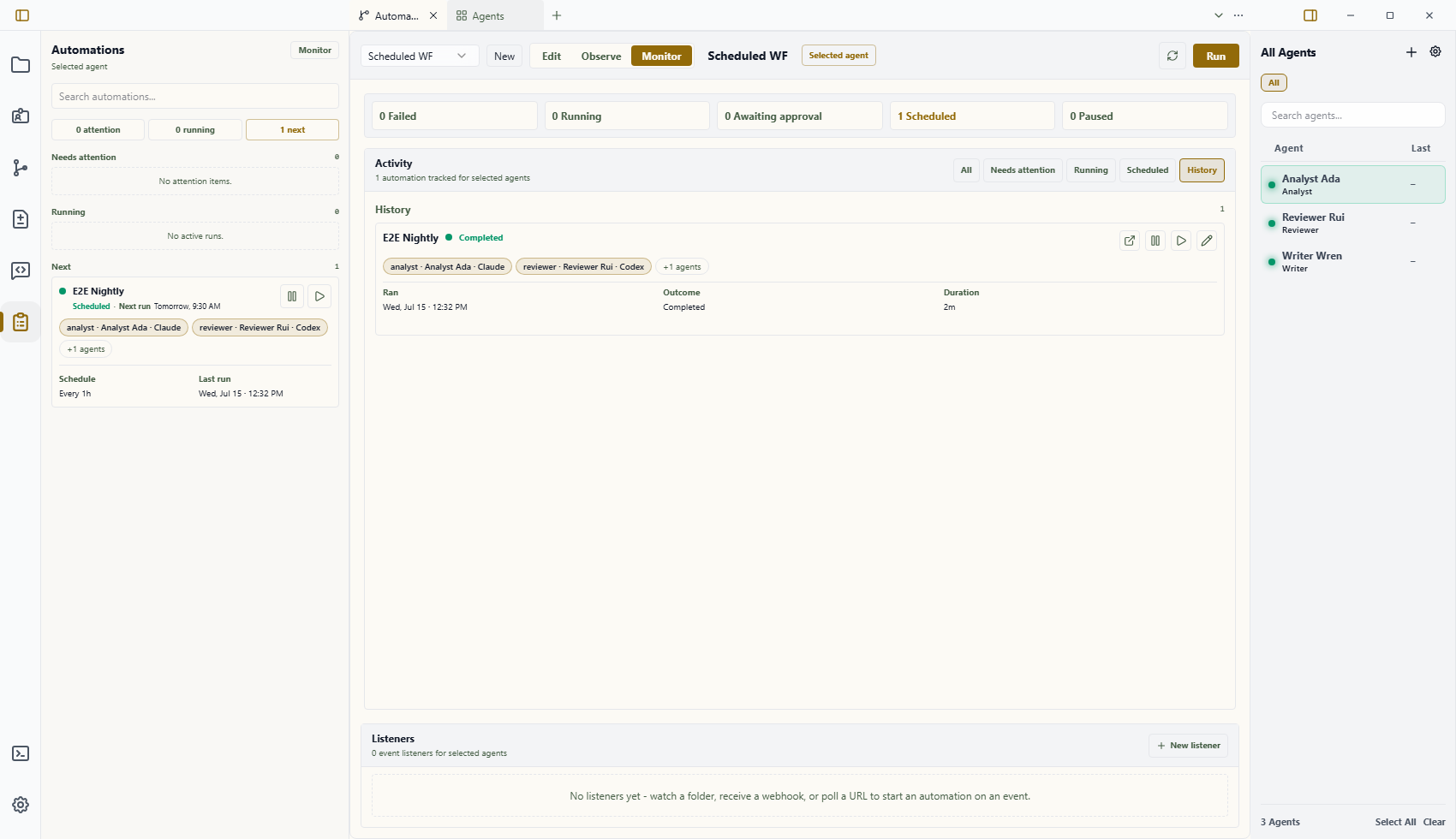The width and height of the screenshot is (1456, 839).
Task: Edit E2E Nightly with the pencil icon
Action: [1207, 241]
